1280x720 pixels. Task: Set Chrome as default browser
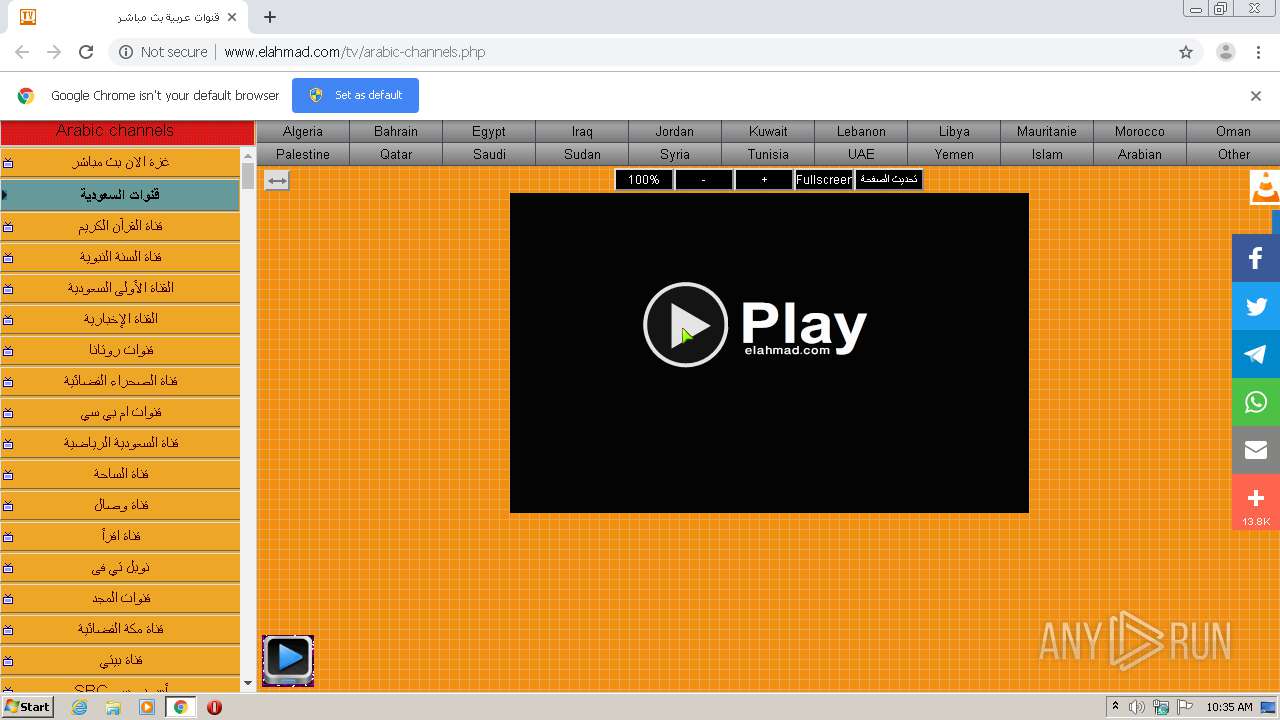[355, 95]
